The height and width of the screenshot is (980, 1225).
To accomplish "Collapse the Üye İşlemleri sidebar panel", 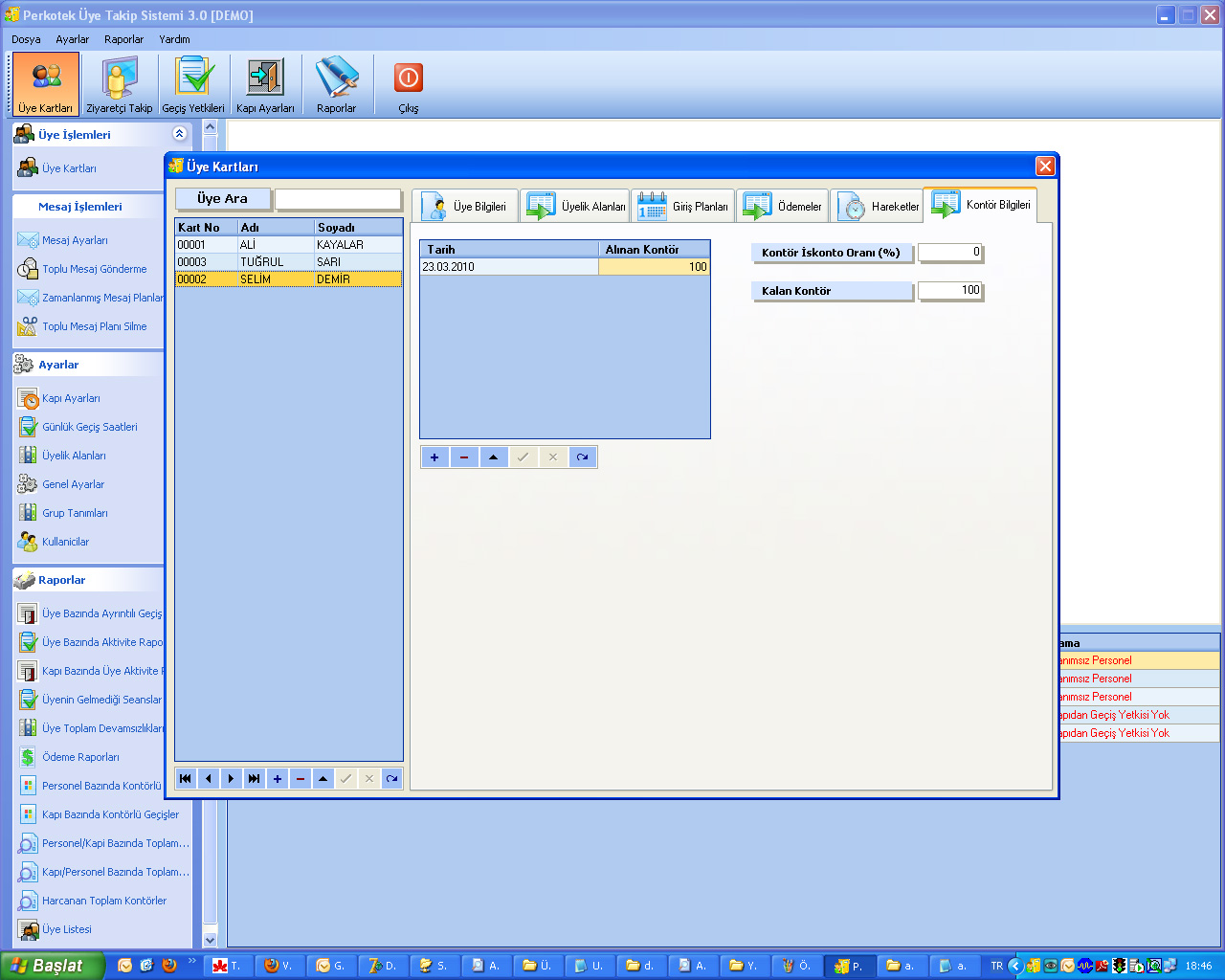I will coord(179,134).
